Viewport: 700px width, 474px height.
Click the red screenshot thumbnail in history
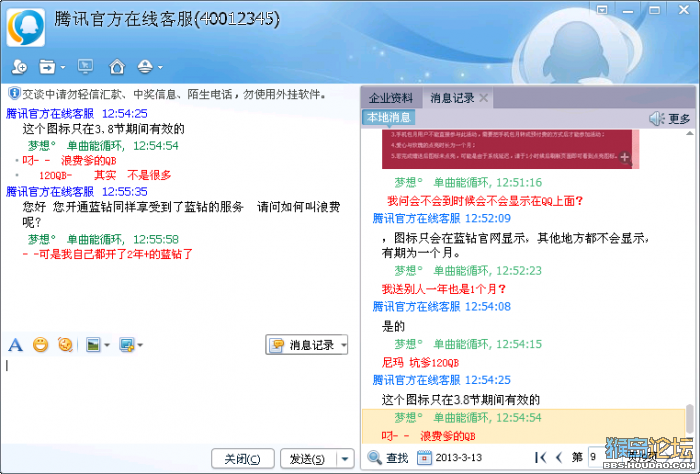point(510,149)
